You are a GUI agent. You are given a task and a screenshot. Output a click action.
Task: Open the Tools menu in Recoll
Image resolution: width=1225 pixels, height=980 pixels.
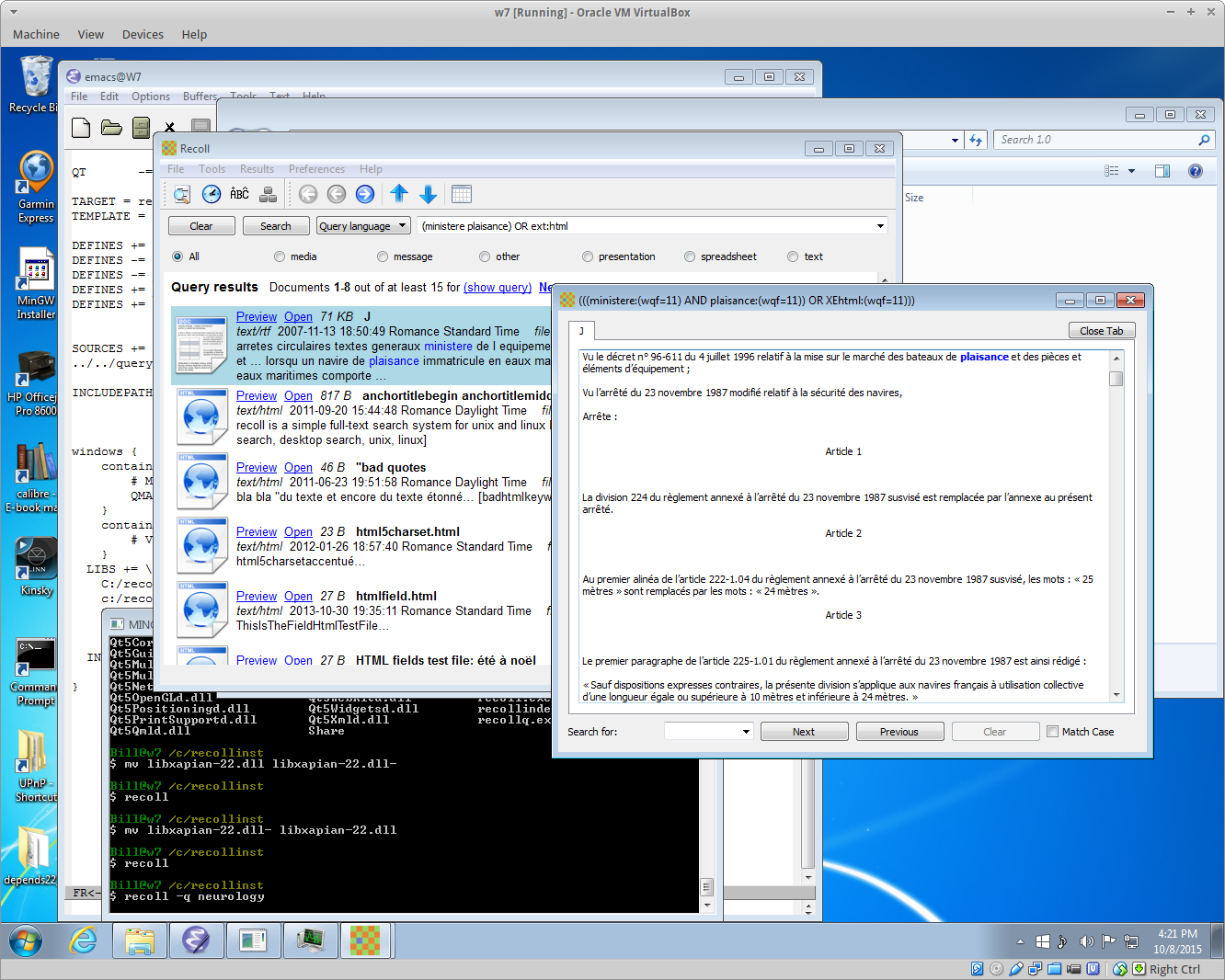pyautogui.click(x=212, y=169)
